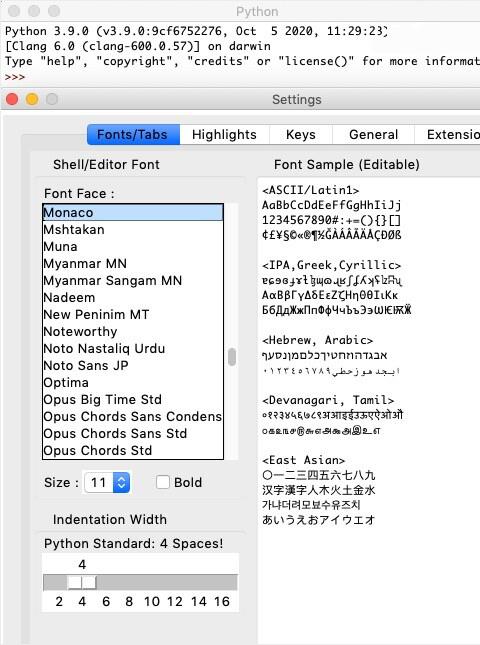Close the Settings window
Viewport: 480px width, 645px height.
tap(12, 99)
